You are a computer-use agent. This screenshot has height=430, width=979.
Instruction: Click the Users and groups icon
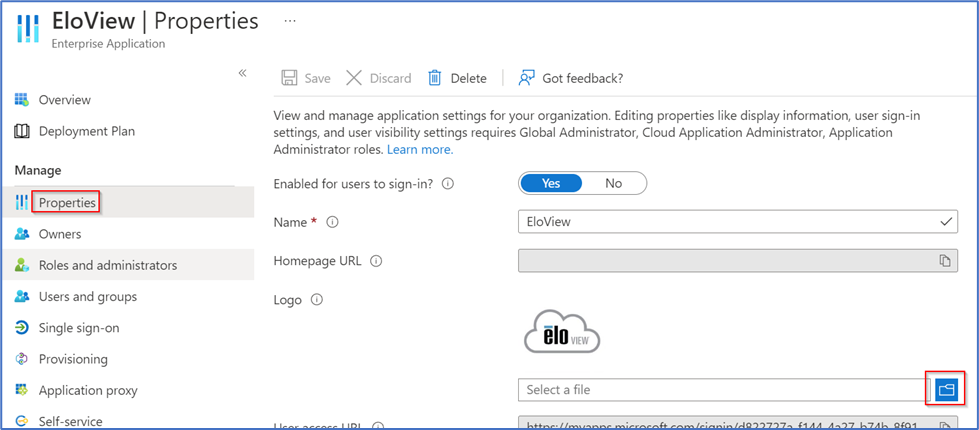tap(22, 296)
